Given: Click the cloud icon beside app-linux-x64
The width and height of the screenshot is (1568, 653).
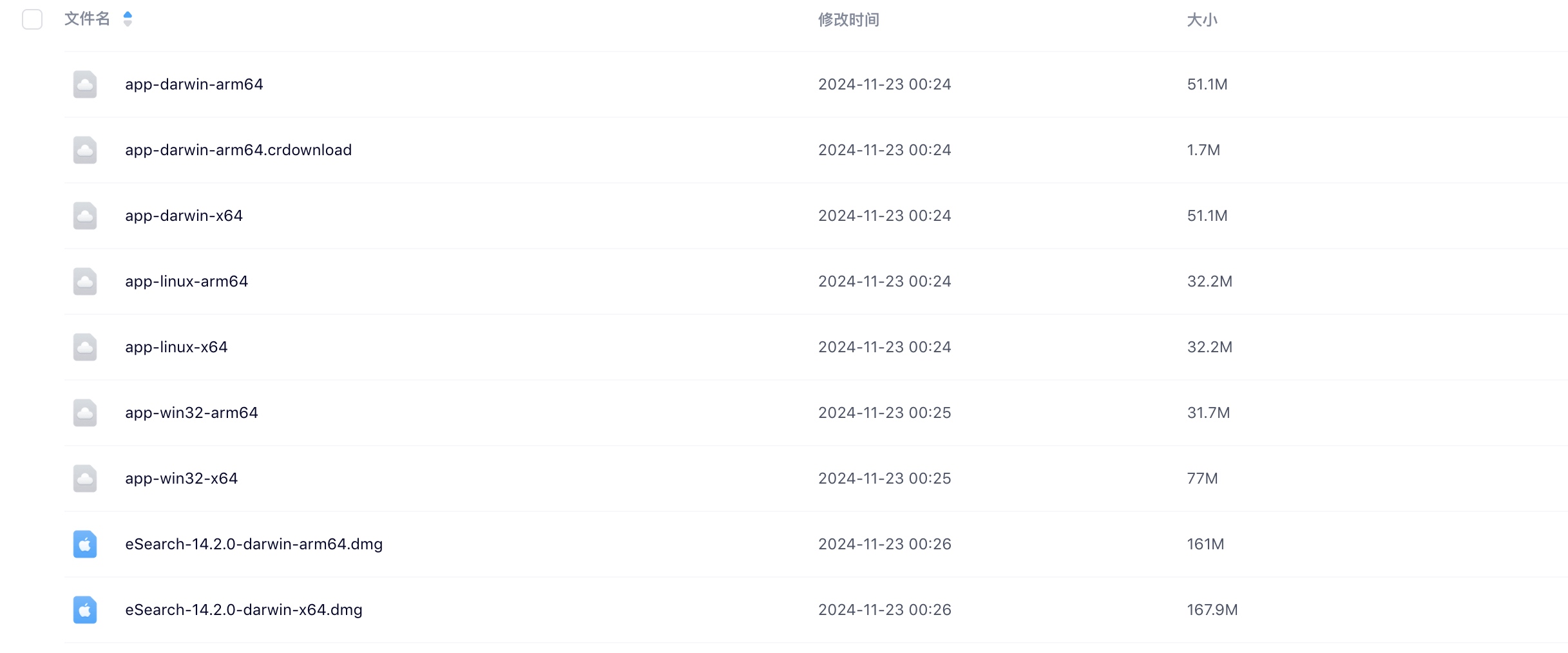Looking at the screenshot, I should click(x=85, y=347).
